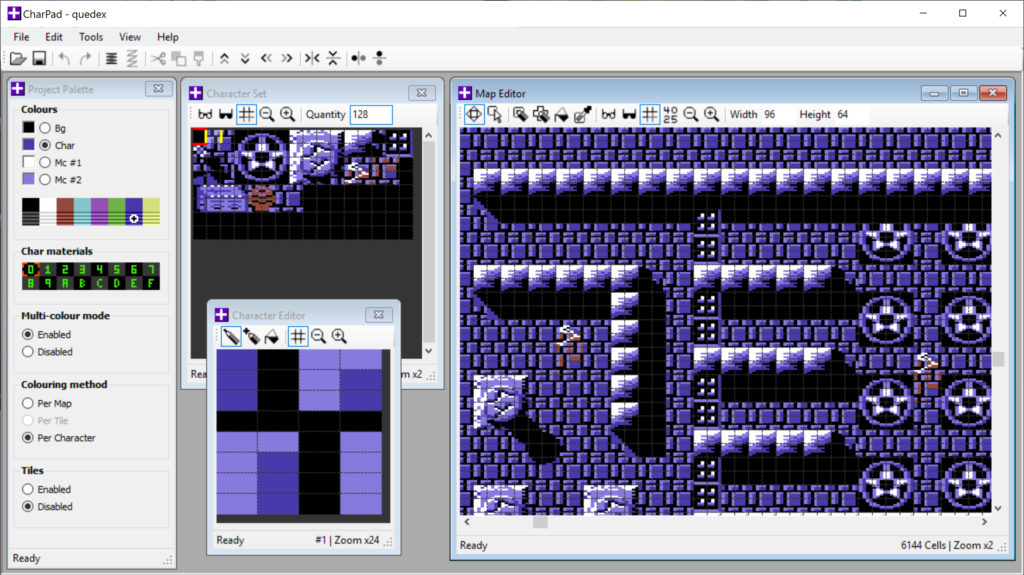1024x575 pixels.
Task: Shift right with the double right chevron
Action: 287,59
